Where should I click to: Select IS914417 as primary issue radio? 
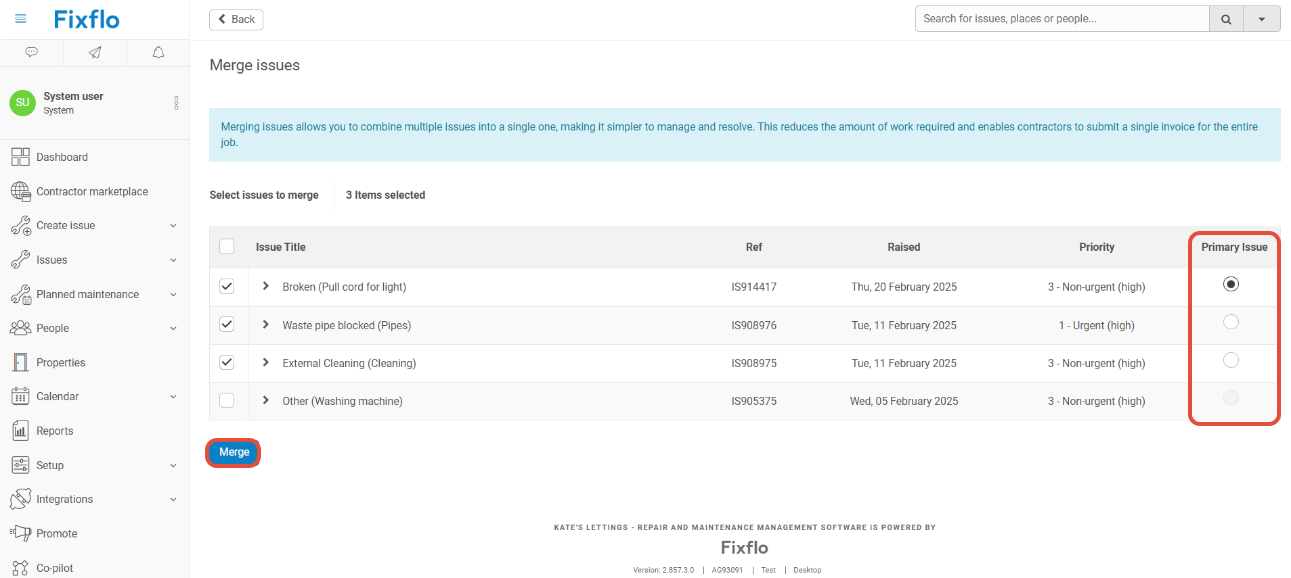[1231, 284]
